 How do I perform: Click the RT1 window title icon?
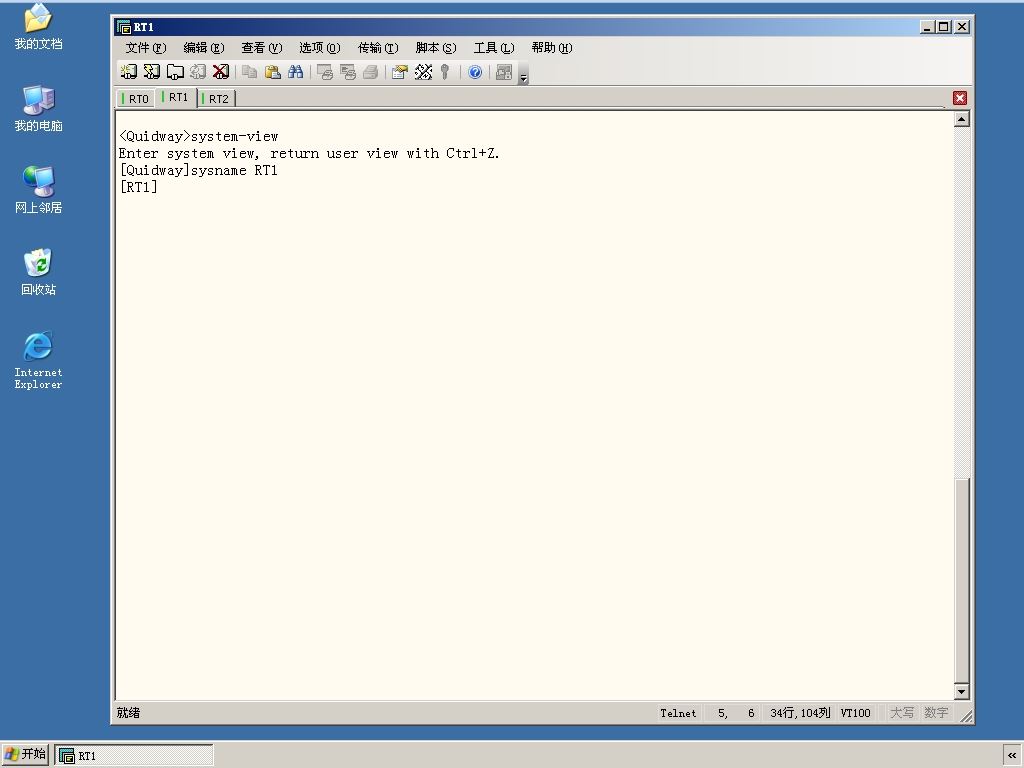coord(123,27)
